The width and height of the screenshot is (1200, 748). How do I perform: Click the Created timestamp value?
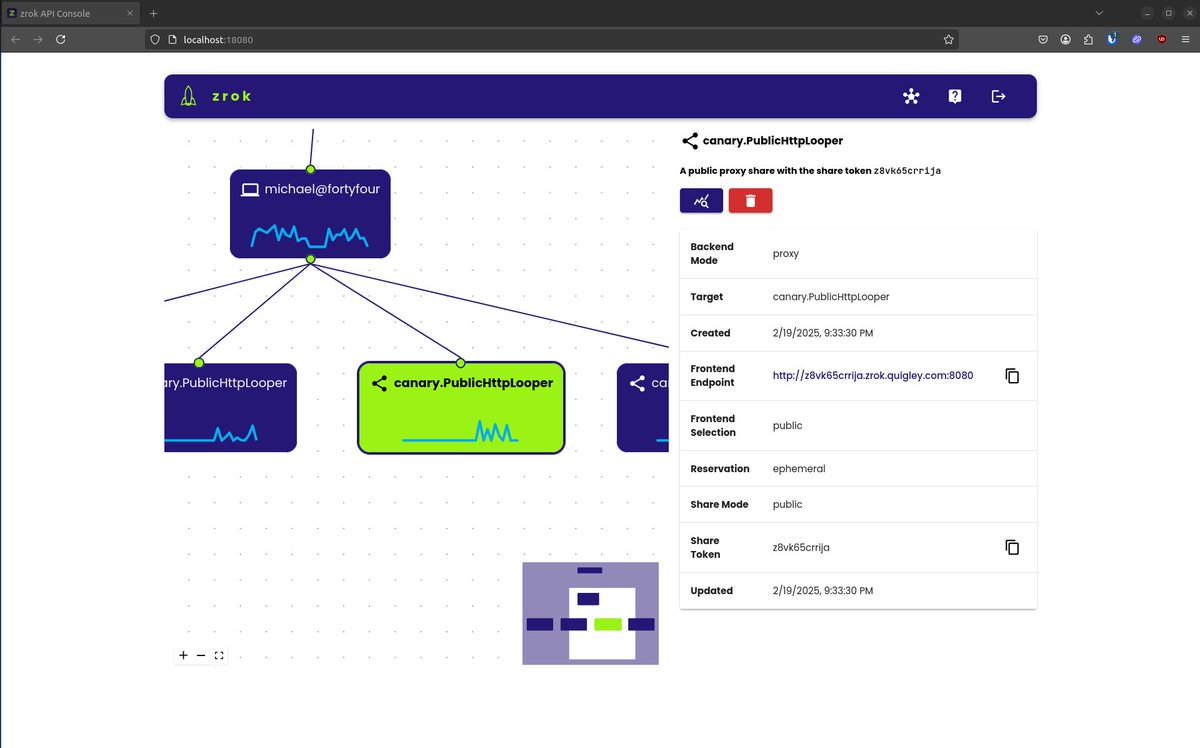823,333
